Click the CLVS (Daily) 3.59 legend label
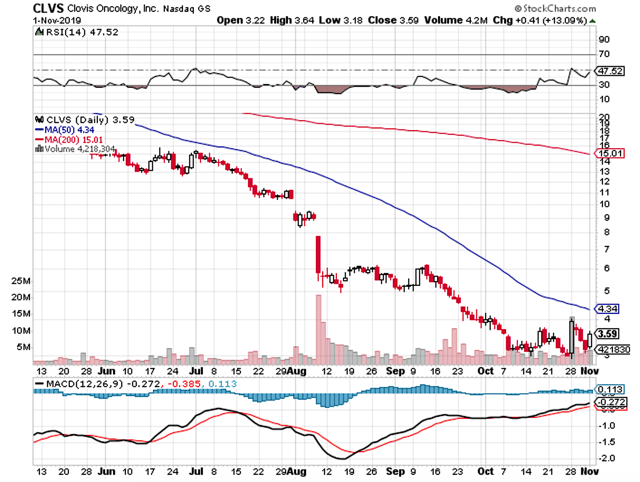Image resolution: width=640 pixels, height=482 pixels. pyautogui.click(x=90, y=120)
